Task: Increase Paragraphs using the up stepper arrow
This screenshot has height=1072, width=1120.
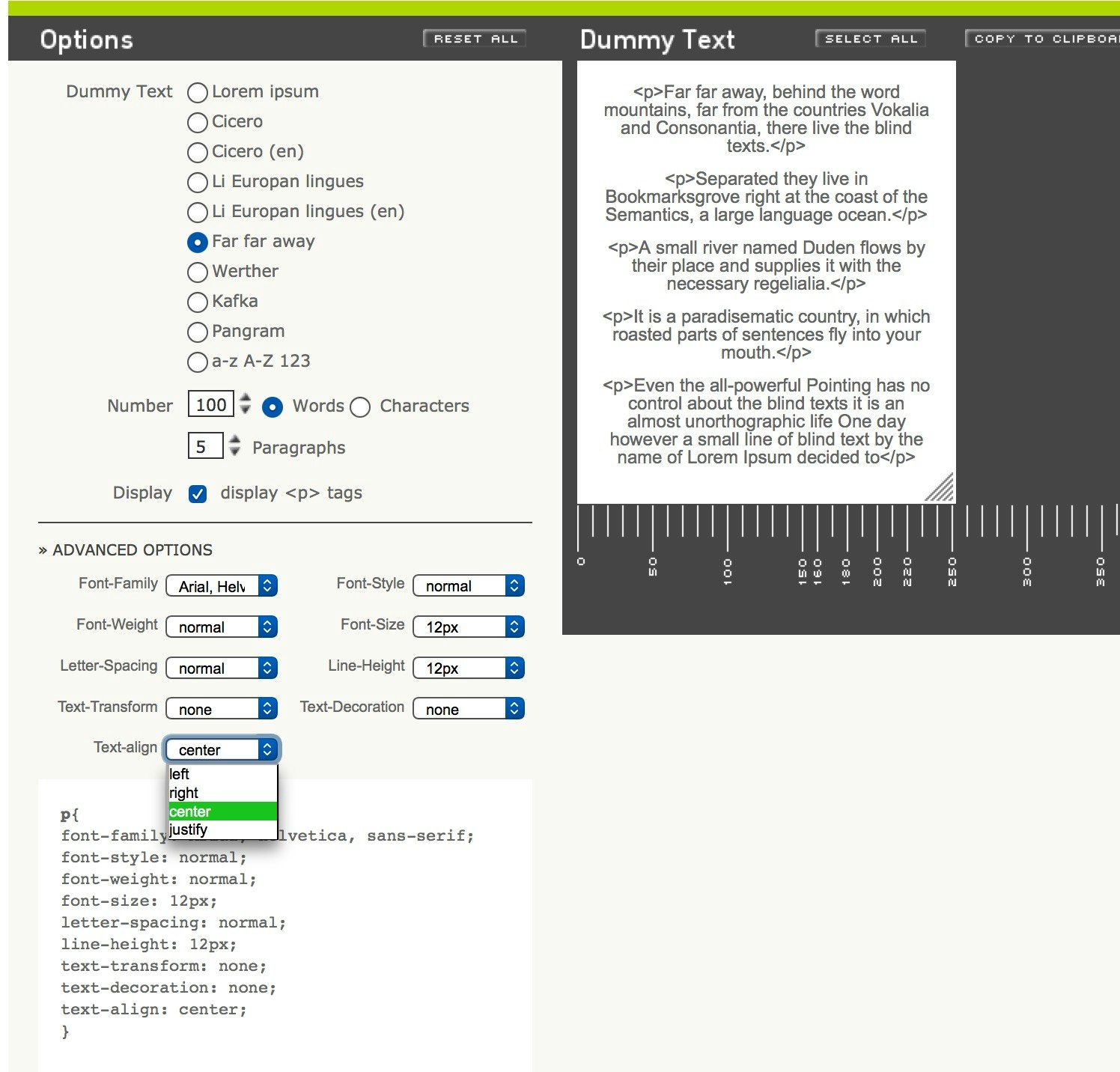Action: coord(234,442)
